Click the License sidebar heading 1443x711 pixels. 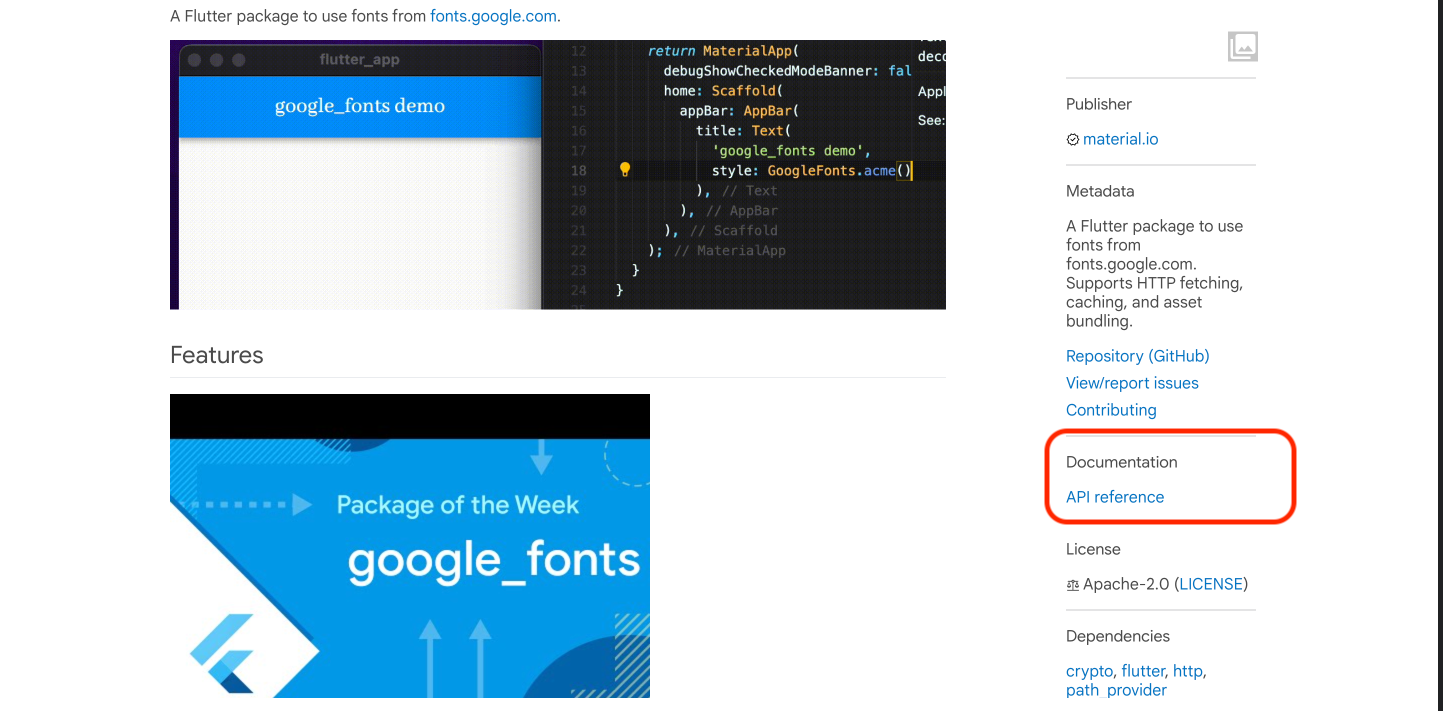pyautogui.click(x=1093, y=549)
